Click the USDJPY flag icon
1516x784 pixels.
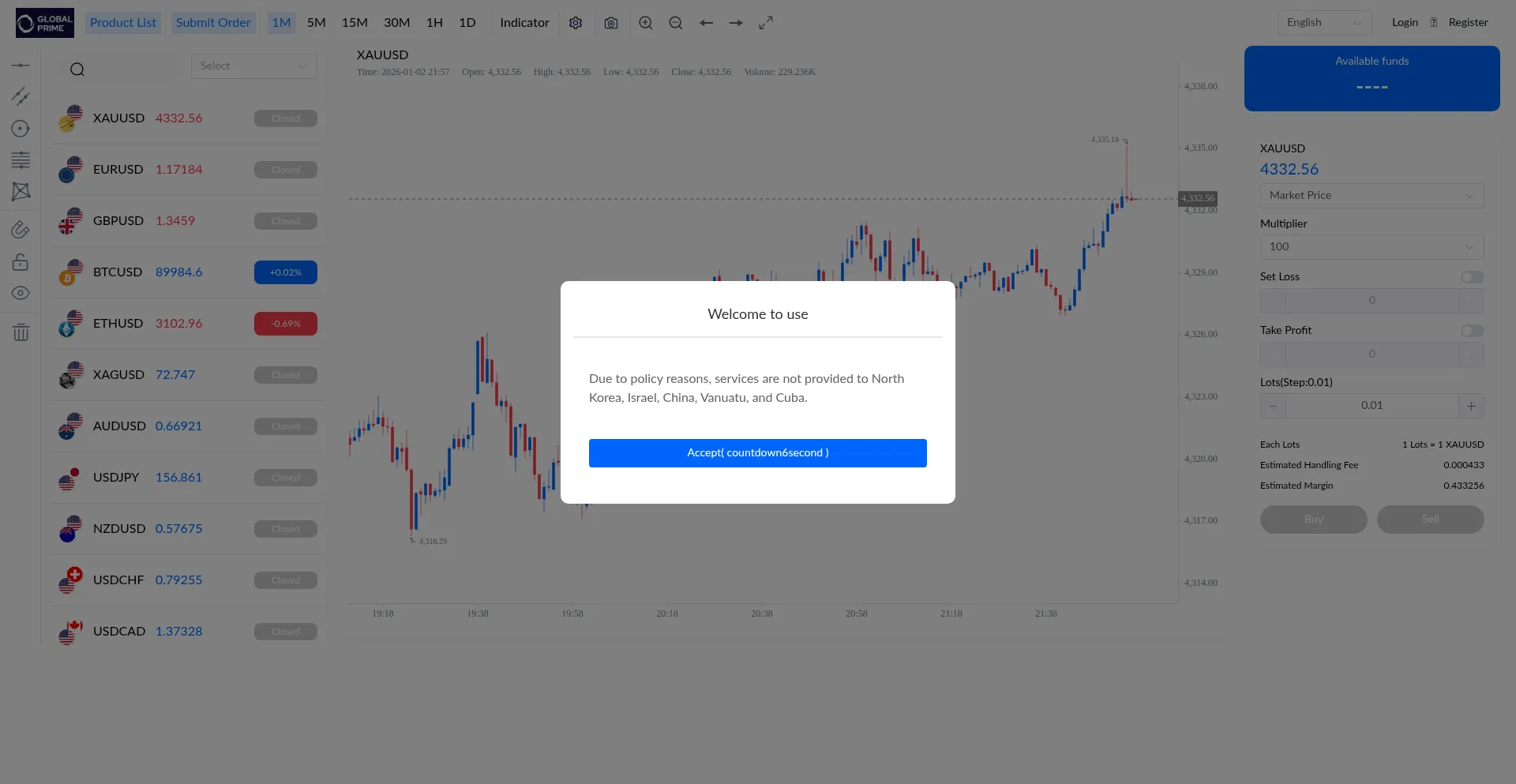coord(70,478)
